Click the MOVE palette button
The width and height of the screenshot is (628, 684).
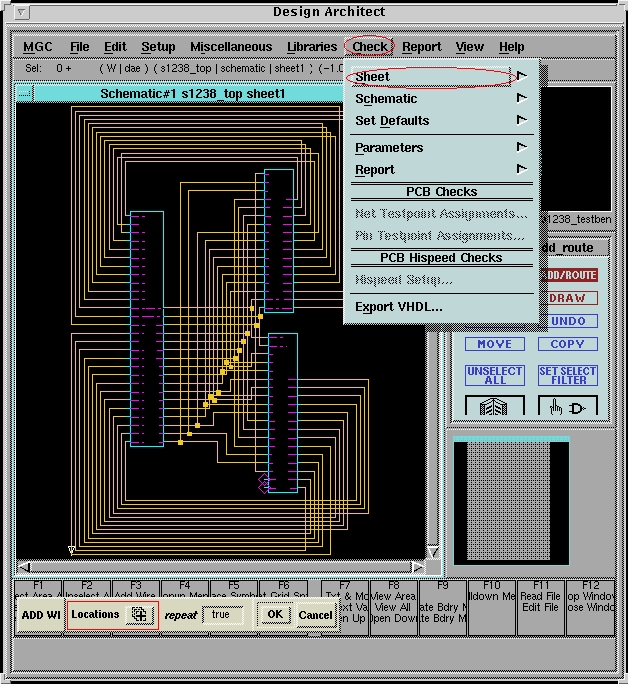pyautogui.click(x=494, y=344)
